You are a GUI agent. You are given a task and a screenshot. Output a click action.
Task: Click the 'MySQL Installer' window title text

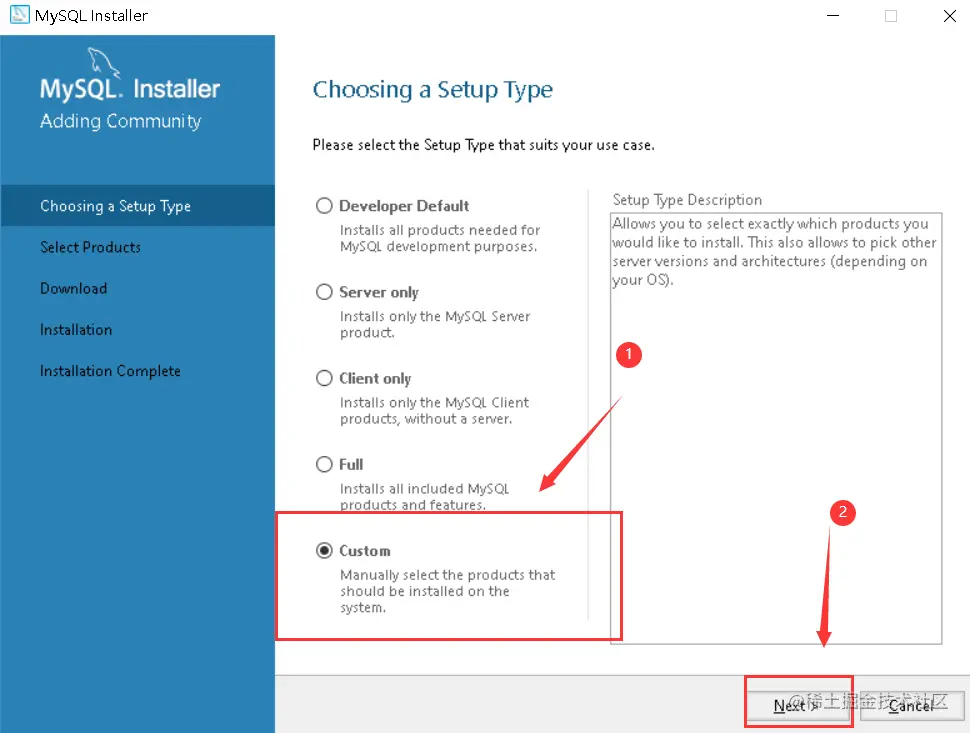(x=92, y=15)
